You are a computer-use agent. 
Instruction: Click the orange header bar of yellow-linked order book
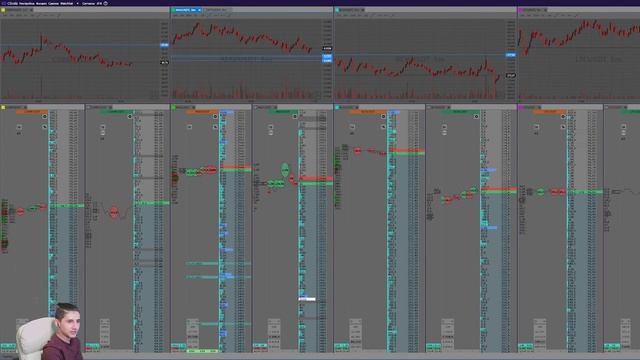pyautogui.click(x=32, y=111)
